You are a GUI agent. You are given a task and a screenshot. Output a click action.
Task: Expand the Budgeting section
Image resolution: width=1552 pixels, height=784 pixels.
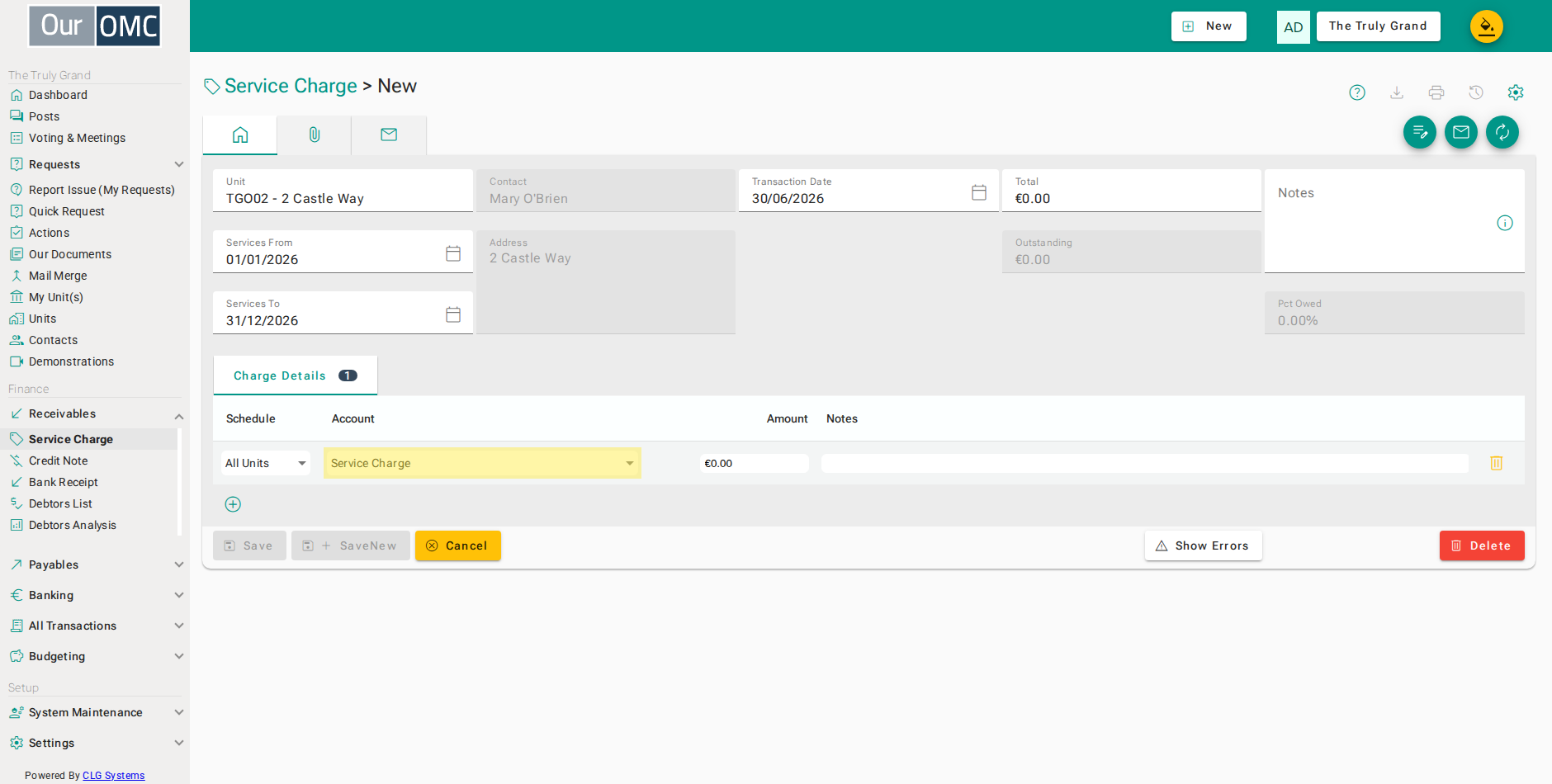96,656
